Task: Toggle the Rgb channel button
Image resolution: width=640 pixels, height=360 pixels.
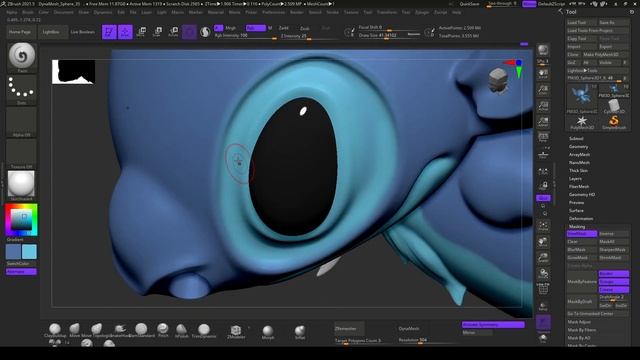Action: [256, 28]
